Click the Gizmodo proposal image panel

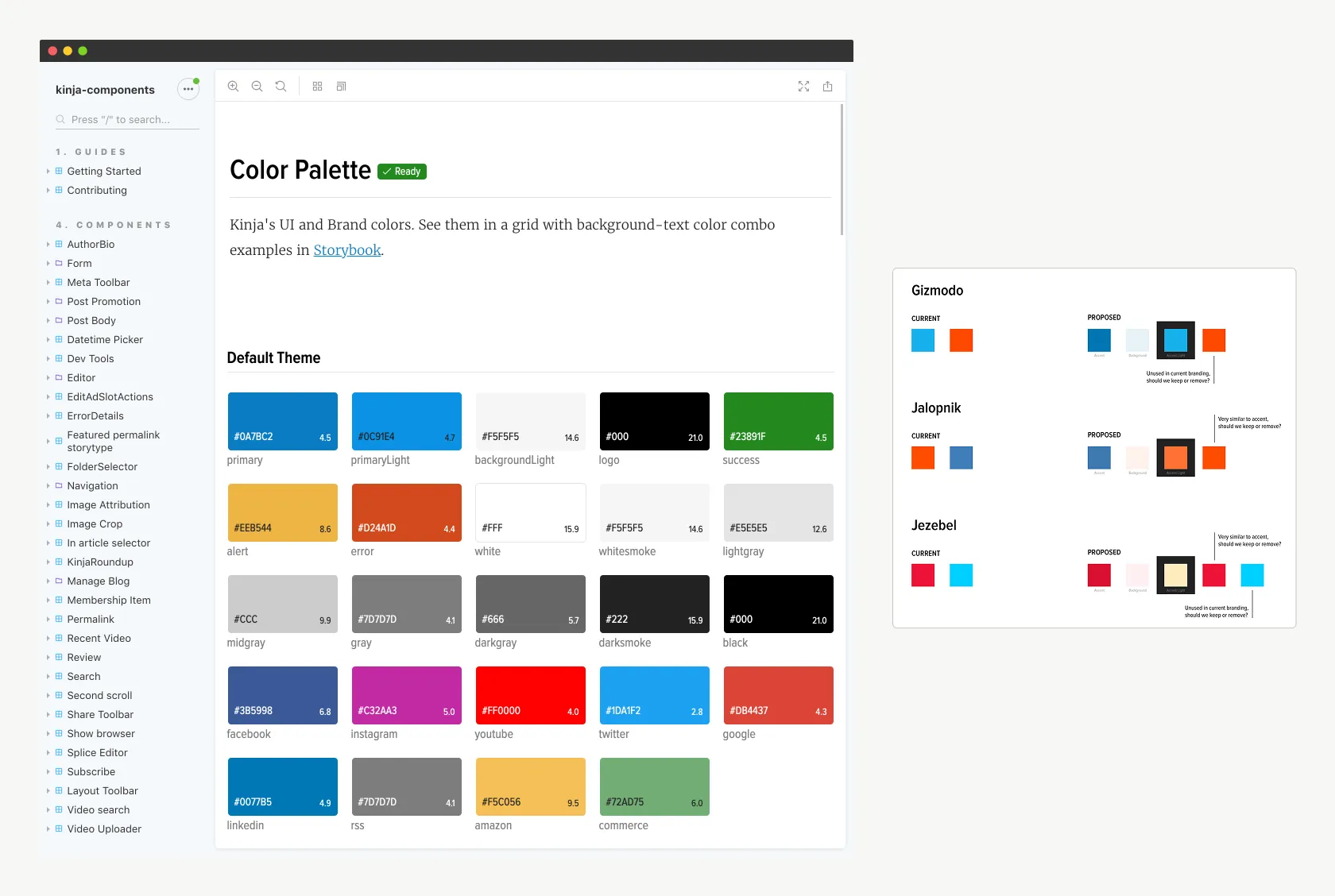click(x=1094, y=448)
